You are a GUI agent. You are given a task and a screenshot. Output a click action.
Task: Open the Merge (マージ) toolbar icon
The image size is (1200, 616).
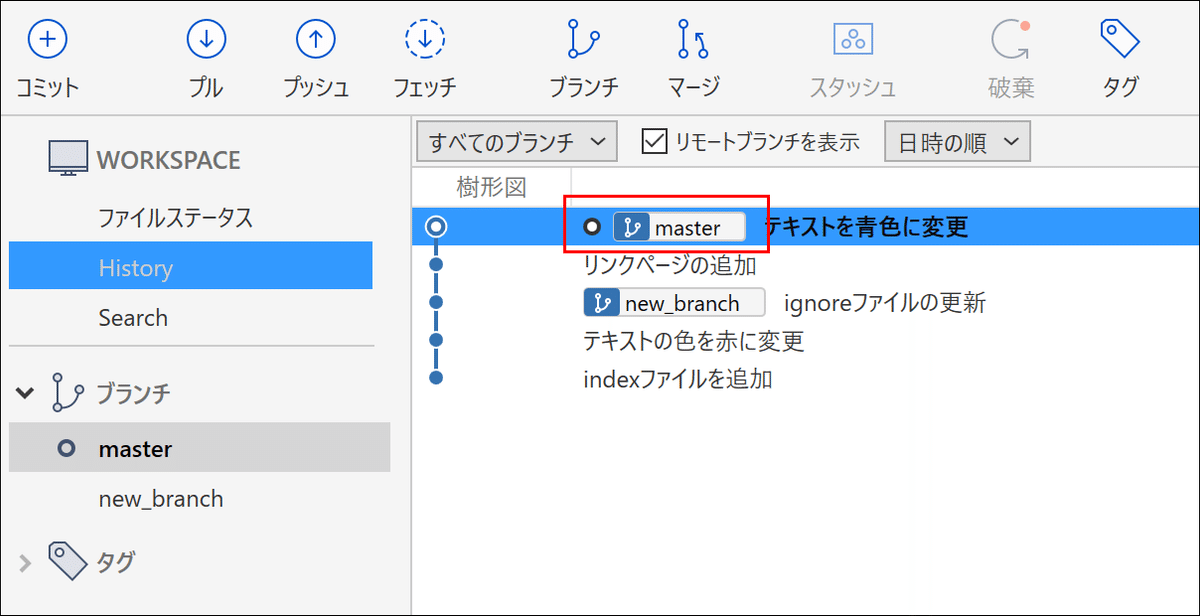point(693,40)
